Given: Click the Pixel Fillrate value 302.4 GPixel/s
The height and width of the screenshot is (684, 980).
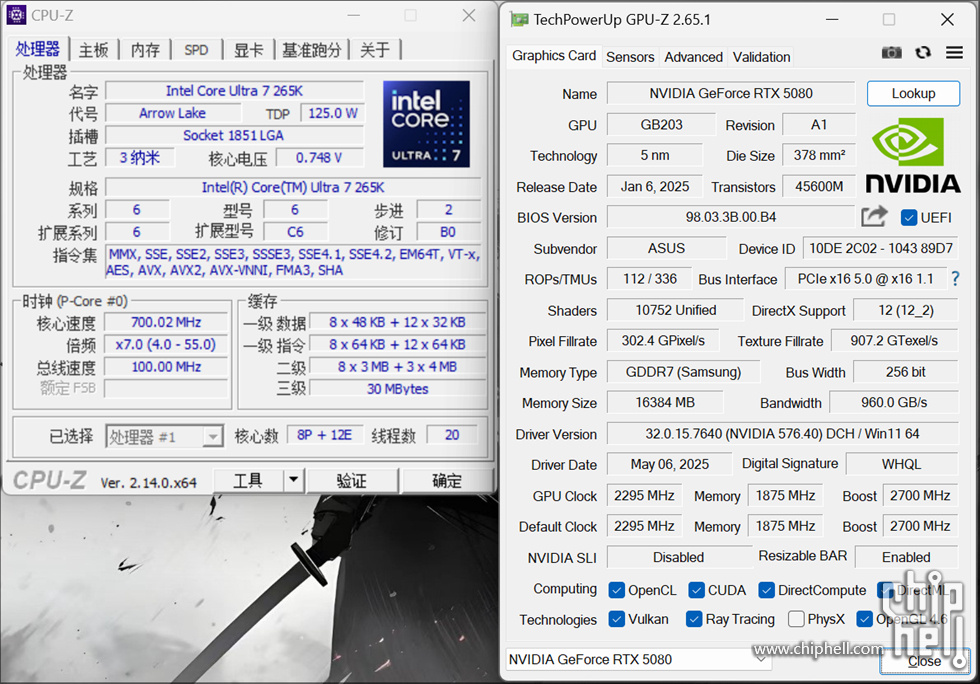Looking at the screenshot, I should (662, 341).
